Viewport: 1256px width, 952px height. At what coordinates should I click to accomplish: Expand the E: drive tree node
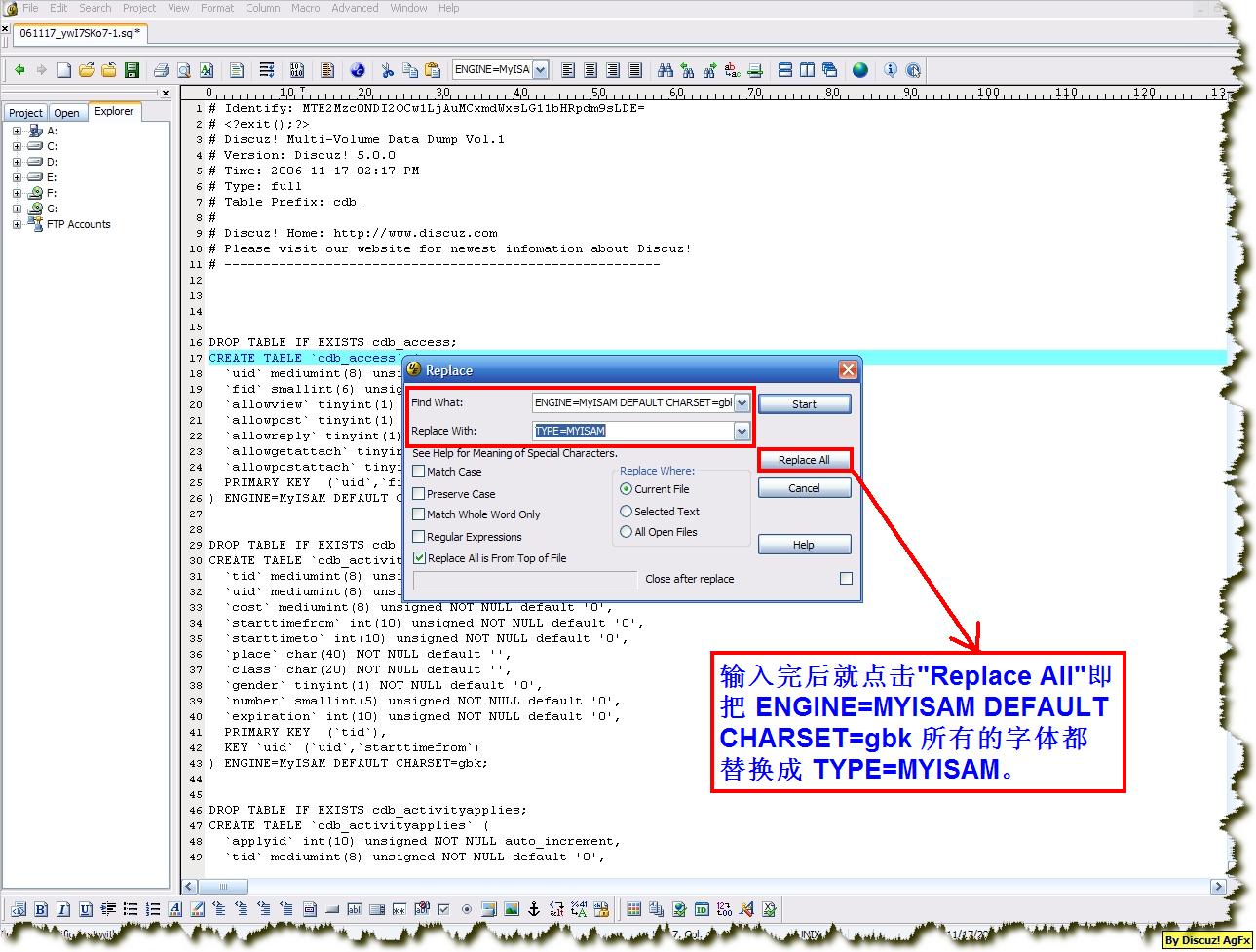pyautogui.click(x=17, y=177)
